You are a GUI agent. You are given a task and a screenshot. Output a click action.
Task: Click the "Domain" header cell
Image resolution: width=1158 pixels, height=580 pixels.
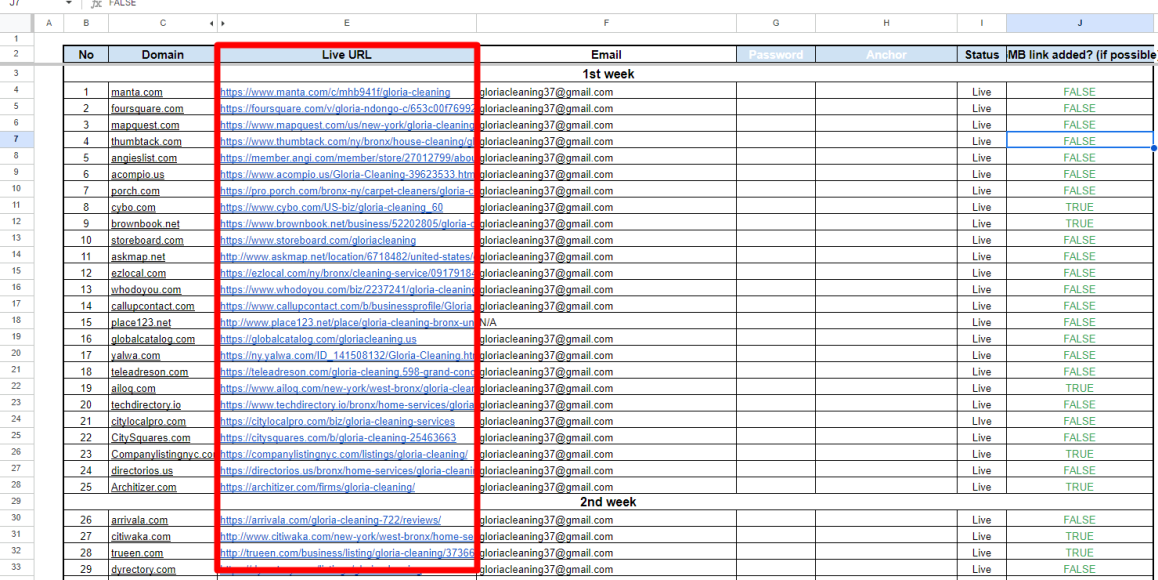162,55
